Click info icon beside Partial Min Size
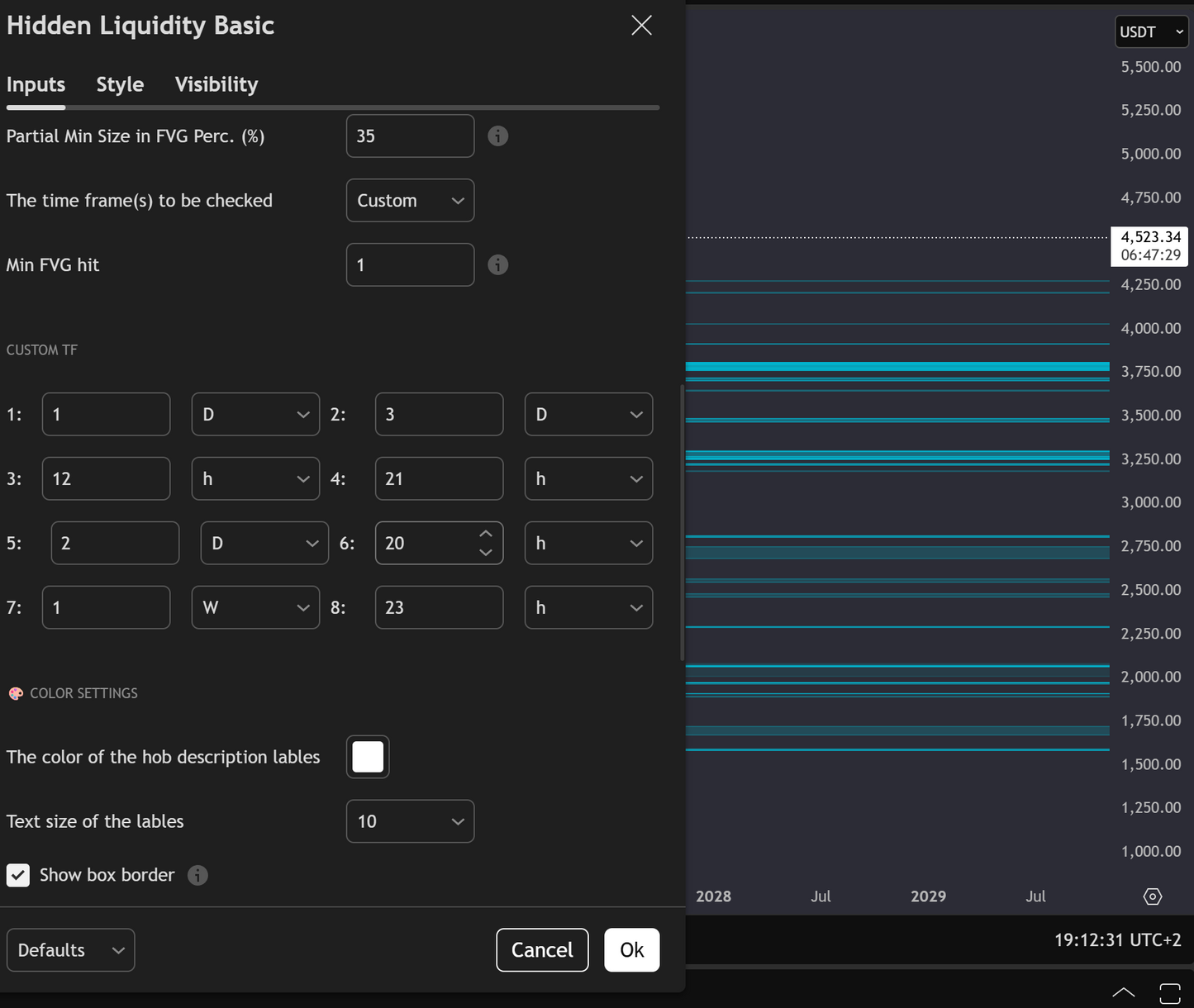This screenshot has height=1008, width=1194. pyautogui.click(x=497, y=136)
